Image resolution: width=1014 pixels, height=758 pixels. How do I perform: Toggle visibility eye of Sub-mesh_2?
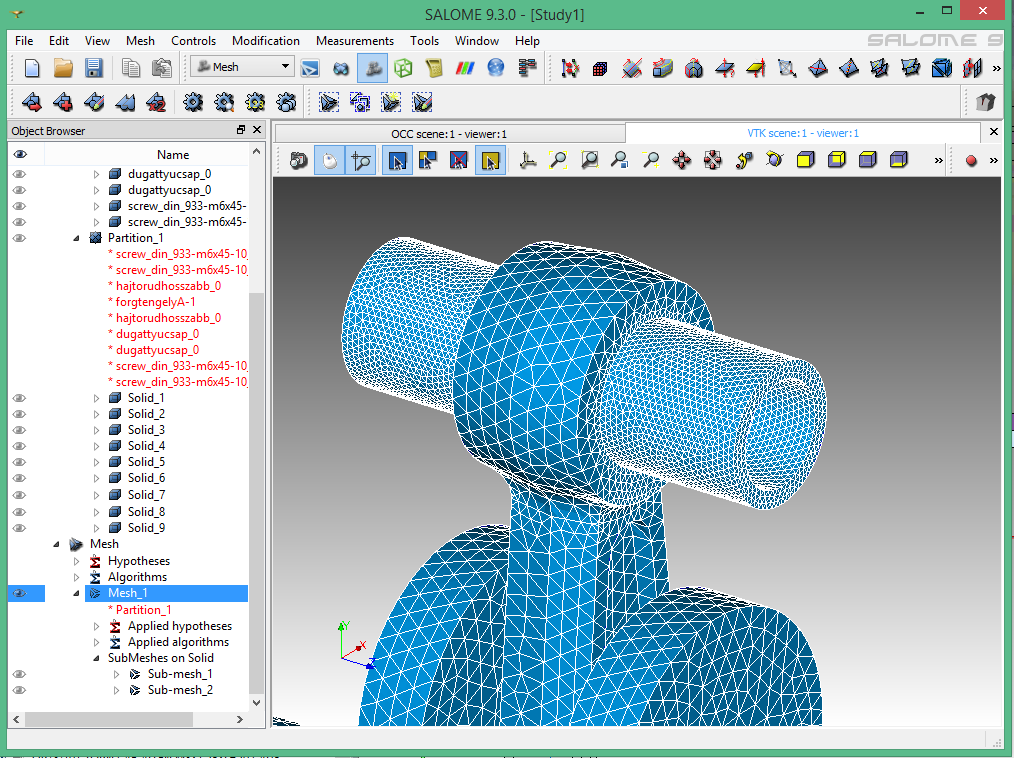pyautogui.click(x=19, y=690)
